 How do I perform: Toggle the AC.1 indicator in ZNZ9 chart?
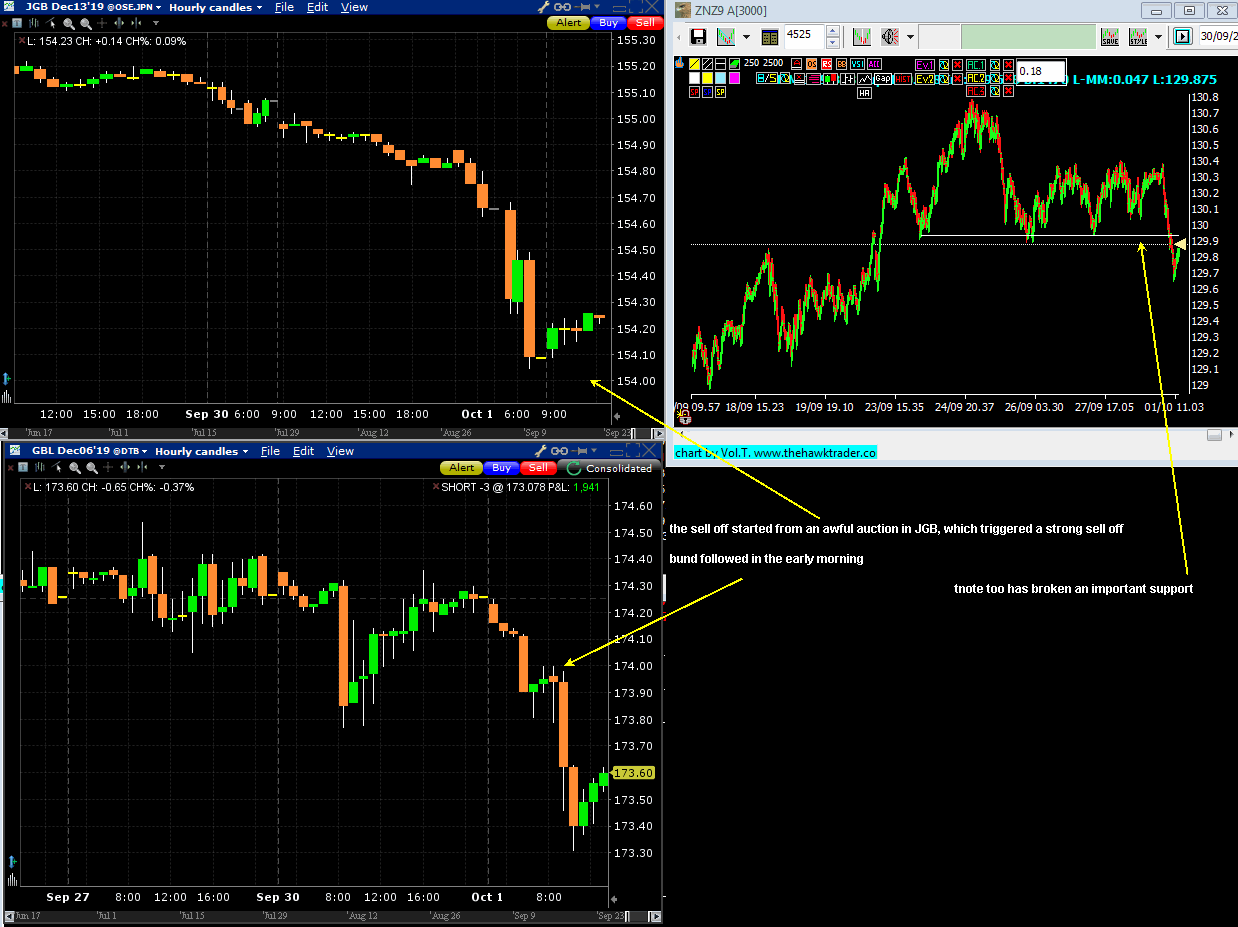[976, 64]
